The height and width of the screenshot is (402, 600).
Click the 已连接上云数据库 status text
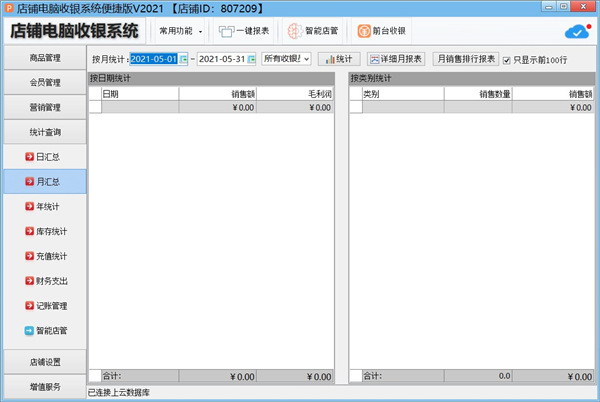119,392
